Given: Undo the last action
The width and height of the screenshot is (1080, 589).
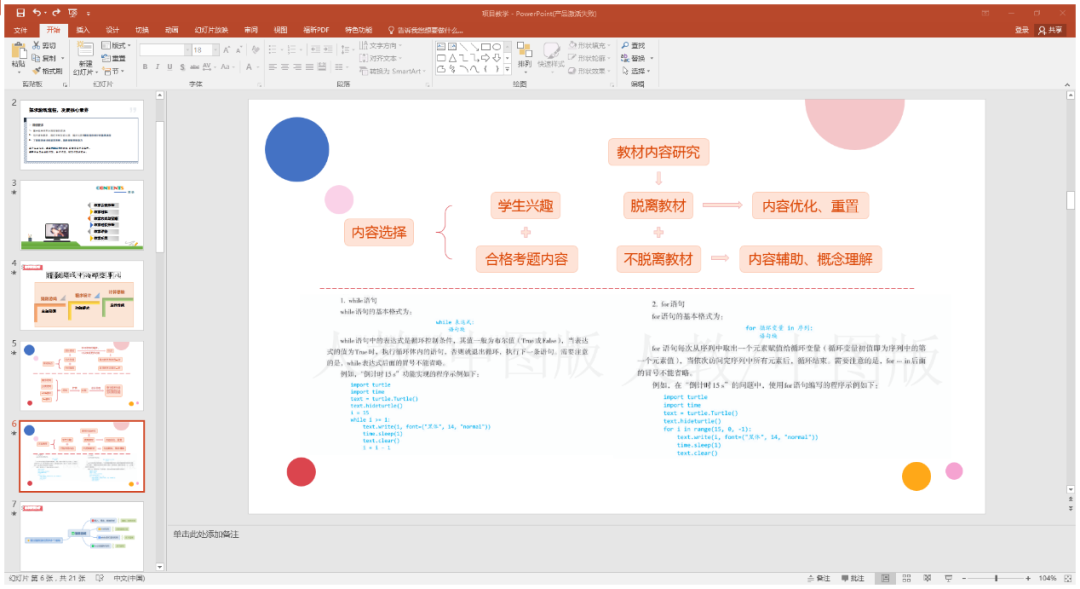Looking at the screenshot, I should [x=37, y=12].
